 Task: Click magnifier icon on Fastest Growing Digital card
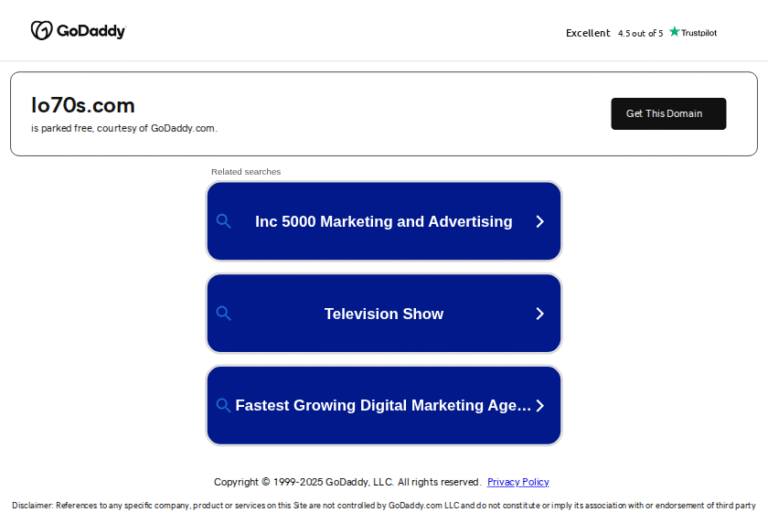224,405
